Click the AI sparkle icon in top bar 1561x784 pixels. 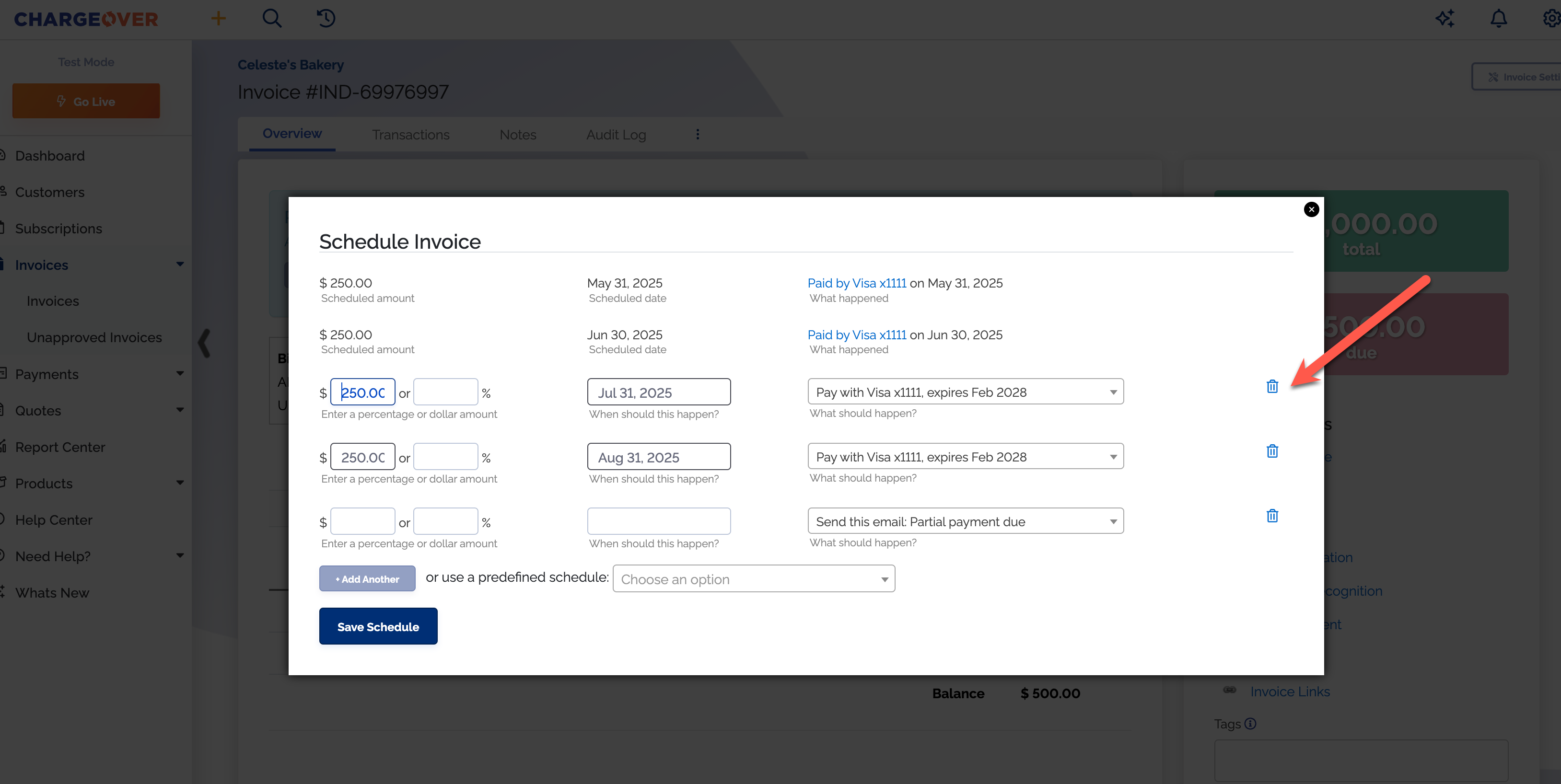click(1445, 19)
